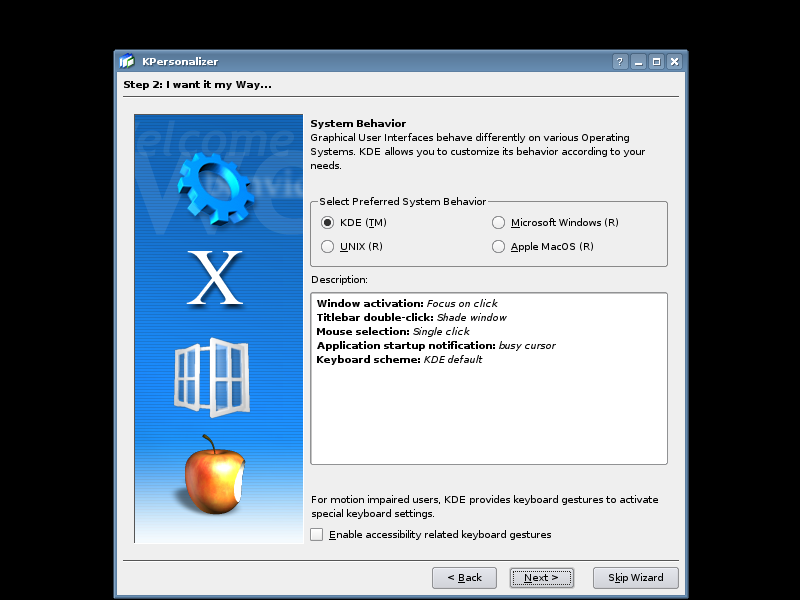Click the KPersonalizer app icon in title bar

tap(127, 61)
